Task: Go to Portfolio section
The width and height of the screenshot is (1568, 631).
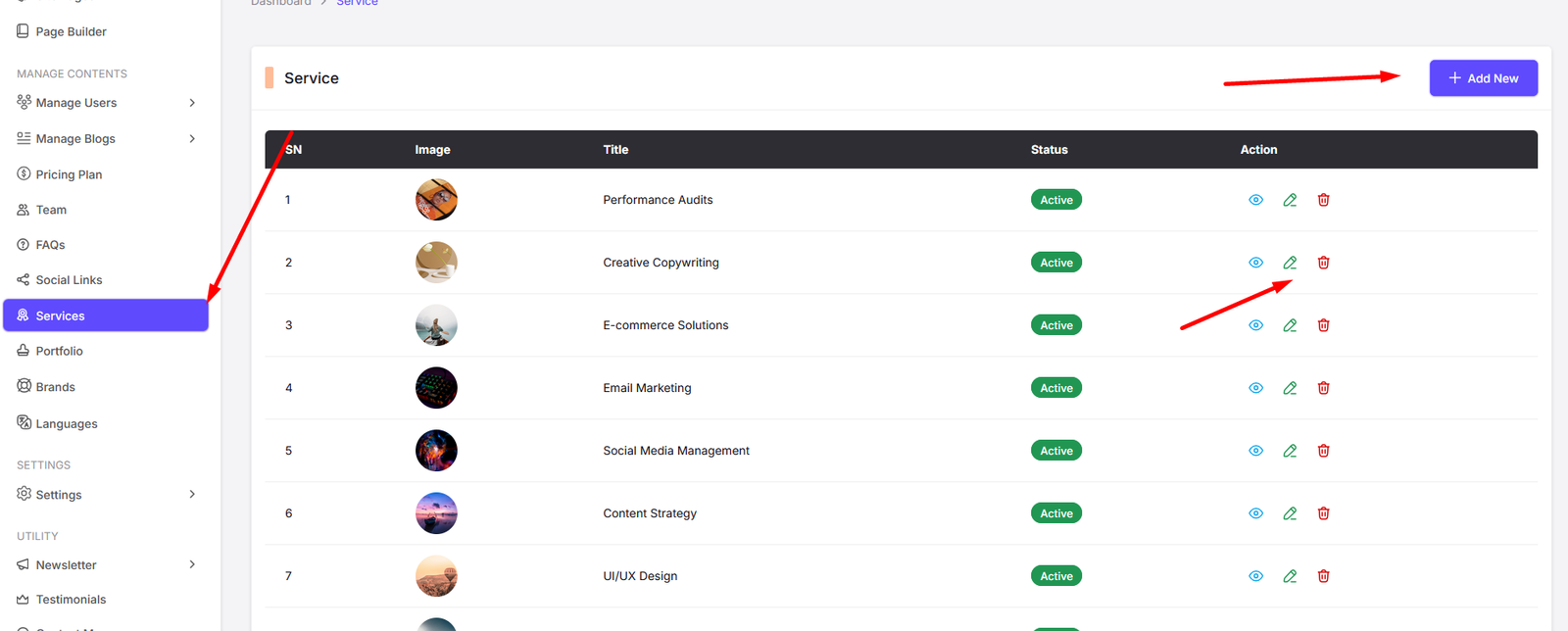Action: point(59,351)
